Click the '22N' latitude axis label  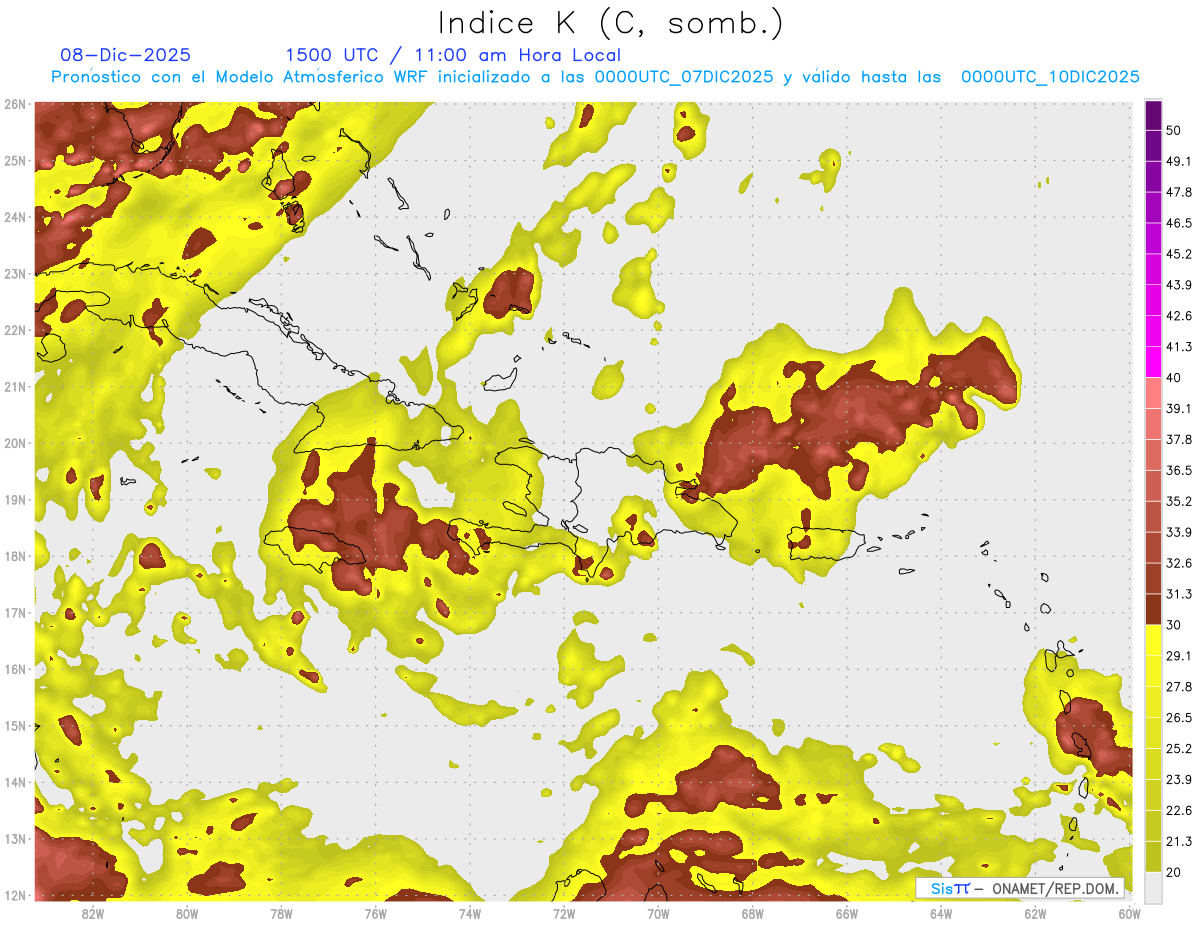coord(14,330)
